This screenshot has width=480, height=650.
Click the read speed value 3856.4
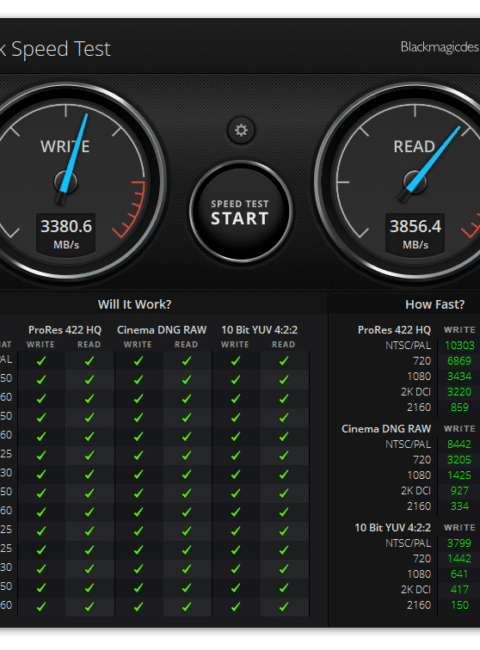[x=415, y=226]
